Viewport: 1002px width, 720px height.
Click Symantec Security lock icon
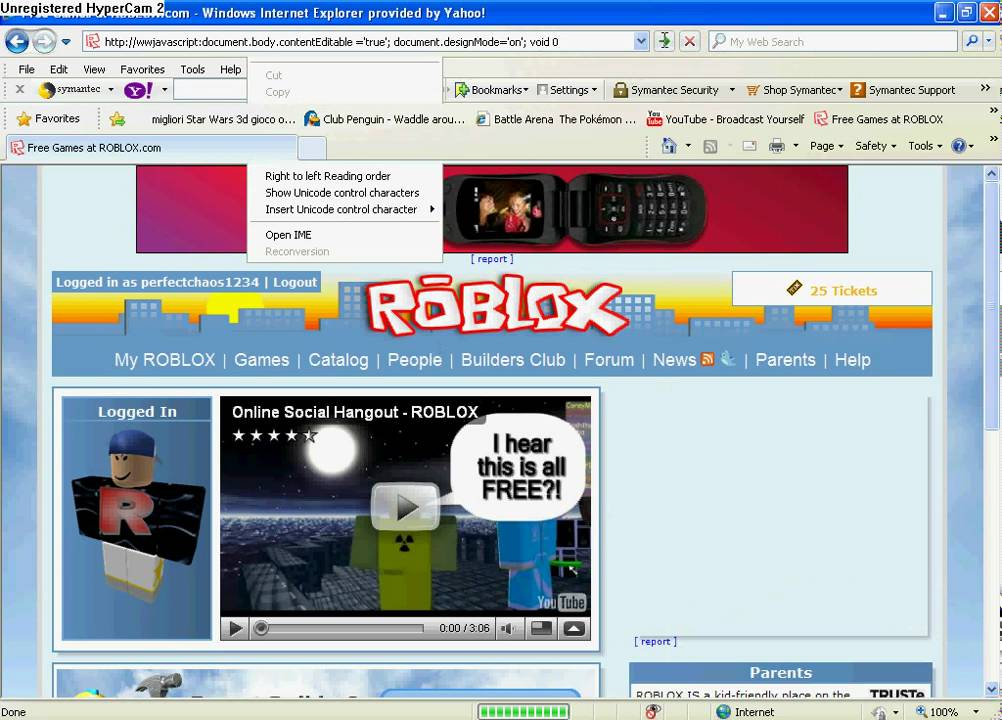(x=620, y=90)
